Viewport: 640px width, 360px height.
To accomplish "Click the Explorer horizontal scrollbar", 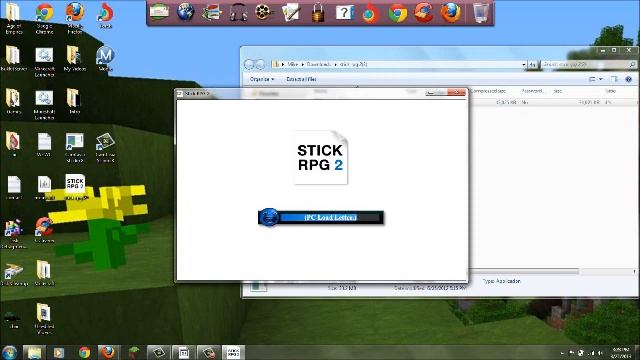I will [524, 271].
